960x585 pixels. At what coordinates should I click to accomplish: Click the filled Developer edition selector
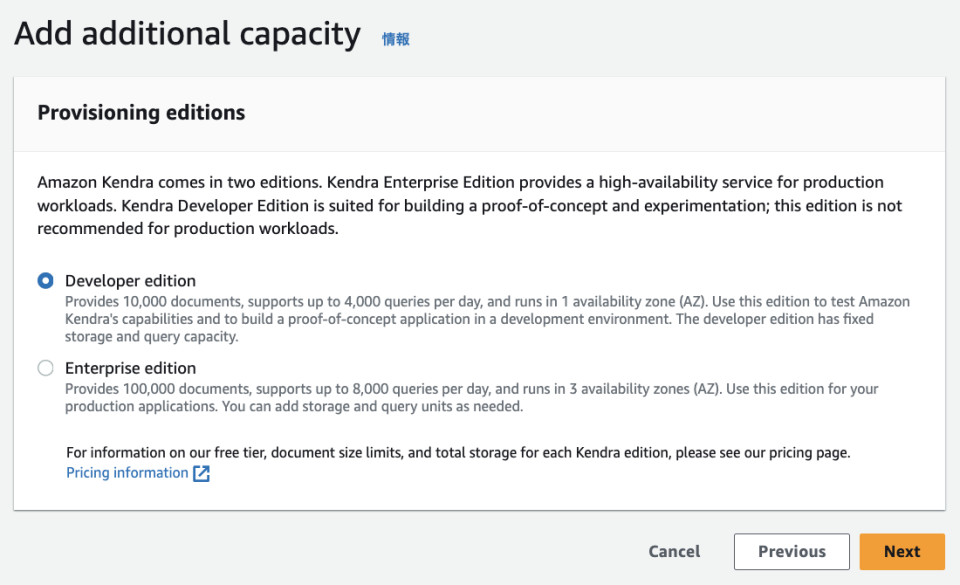click(x=45, y=281)
